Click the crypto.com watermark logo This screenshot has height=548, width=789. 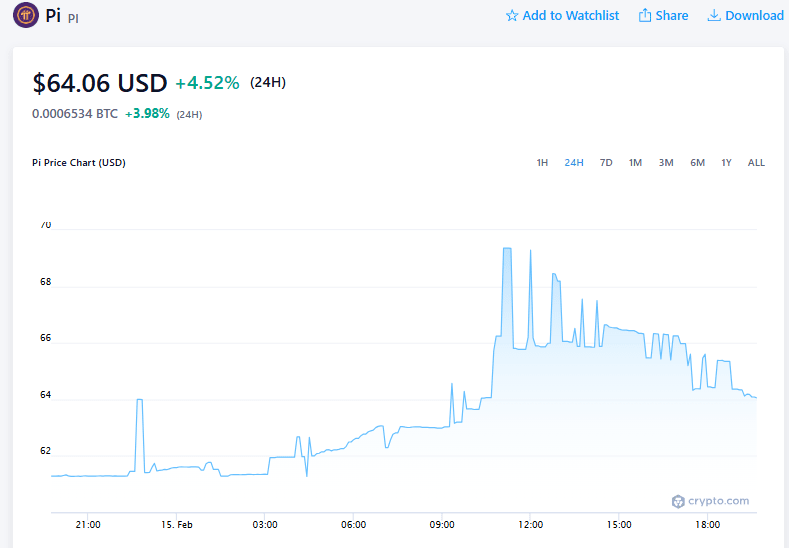(x=678, y=501)
